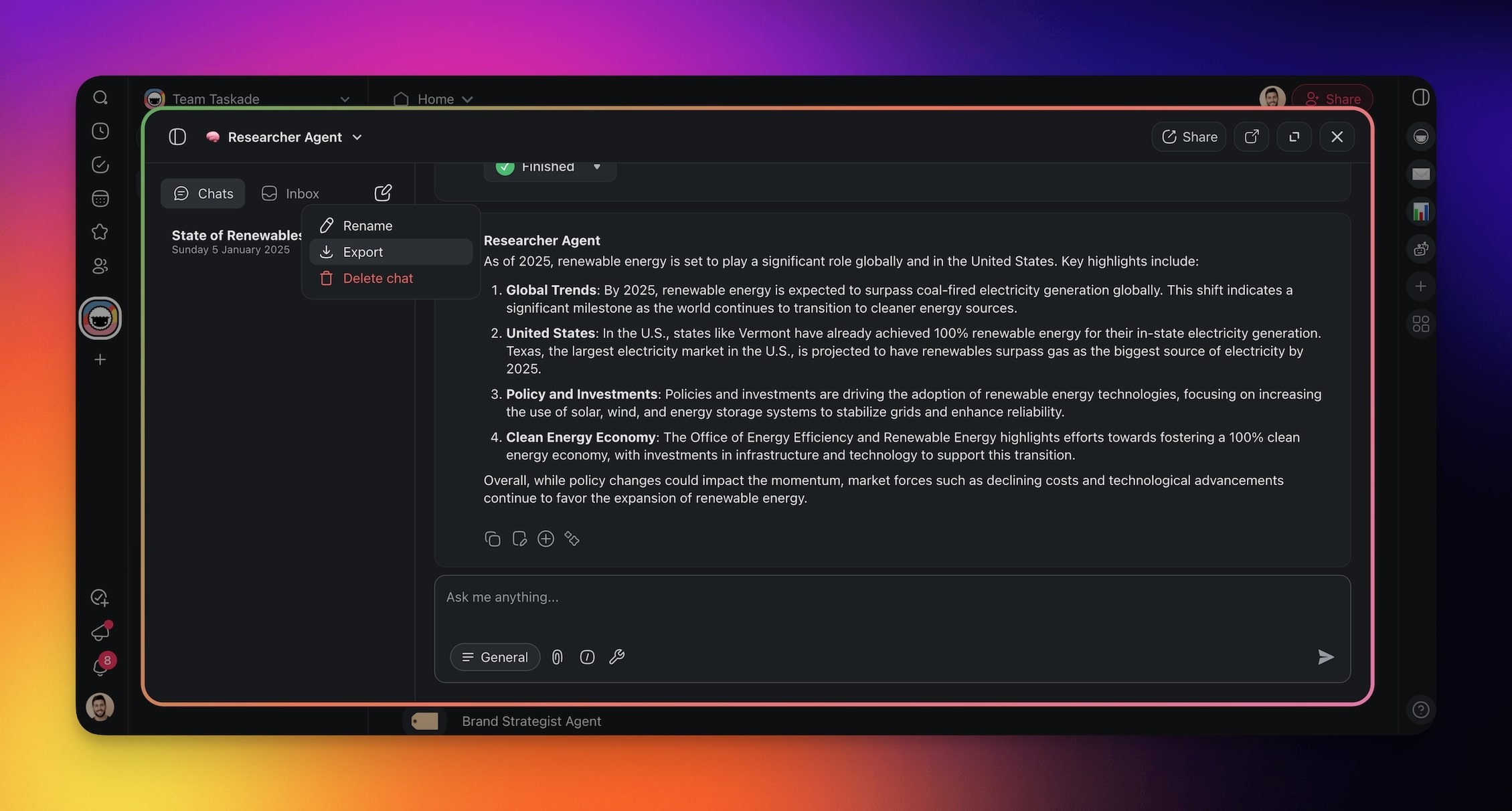
Task: Switch to the Inbox tab
Action: (290, 193)
